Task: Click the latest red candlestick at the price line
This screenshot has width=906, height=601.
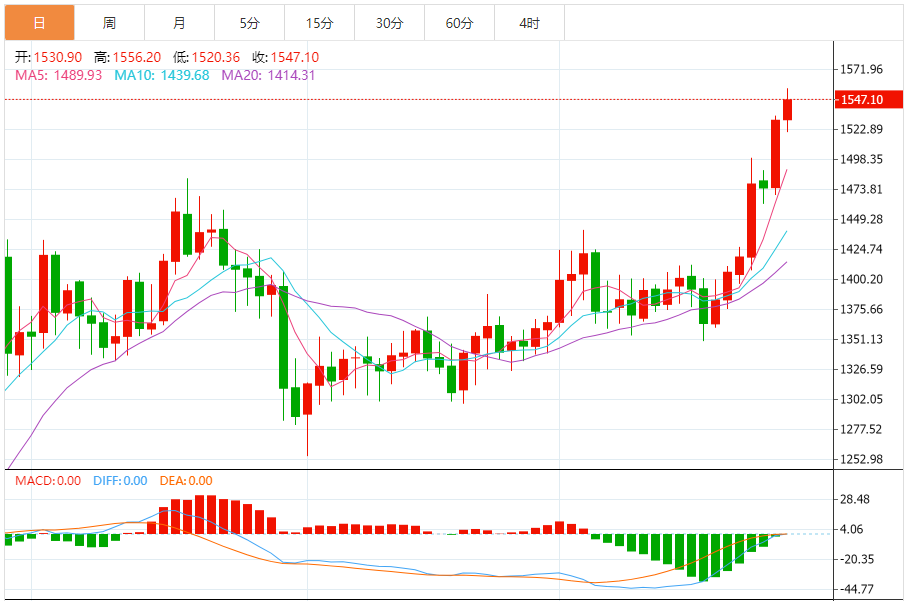Action: coord(787,110)
